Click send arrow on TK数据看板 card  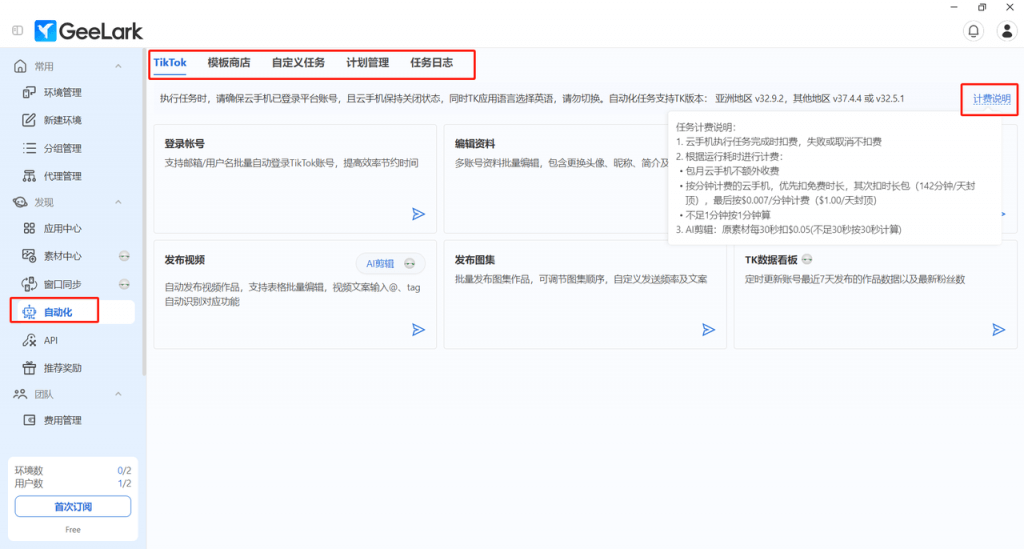coord(998,329)
